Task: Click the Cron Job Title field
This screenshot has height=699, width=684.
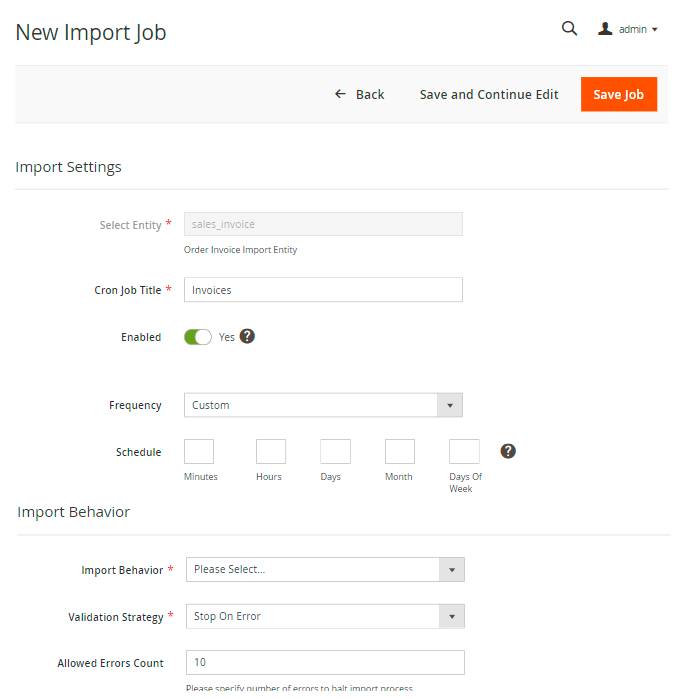Action: (x=323, y=290)
